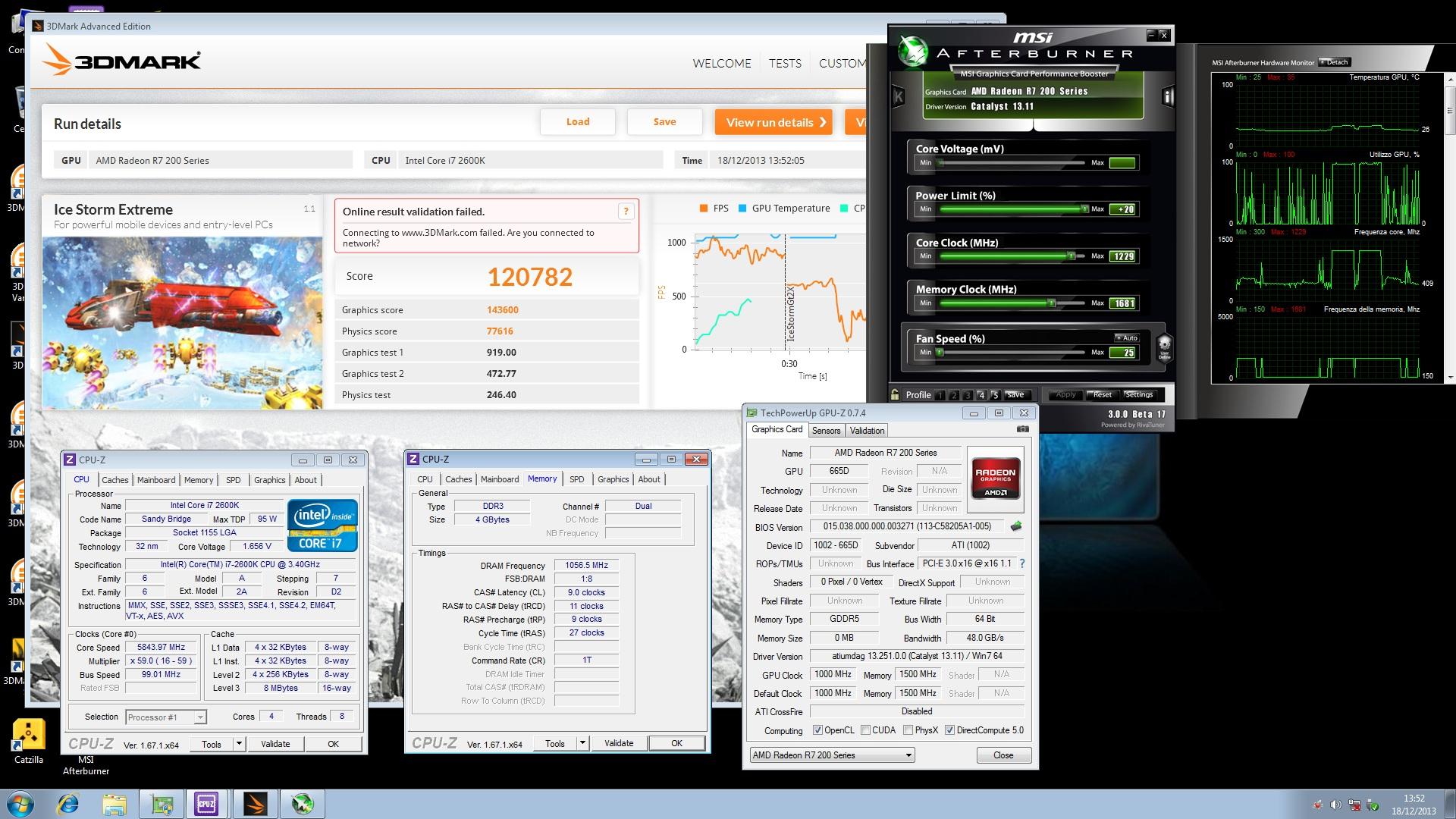Open the Caches tab in CPU-Z CPU window
The image size is (1456, 819).
(x=115, y=480)
